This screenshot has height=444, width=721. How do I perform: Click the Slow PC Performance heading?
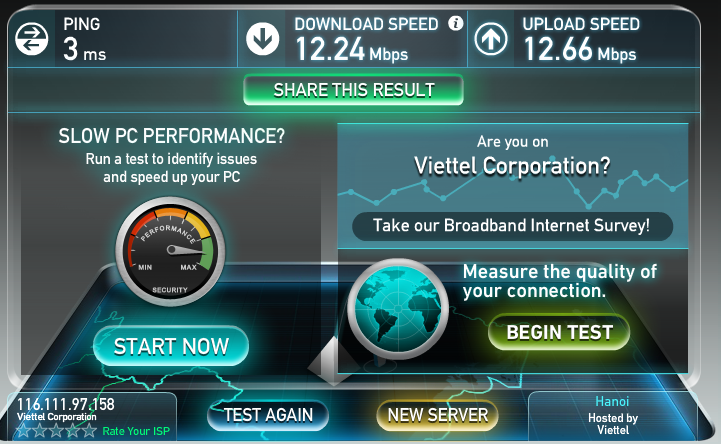172,136
